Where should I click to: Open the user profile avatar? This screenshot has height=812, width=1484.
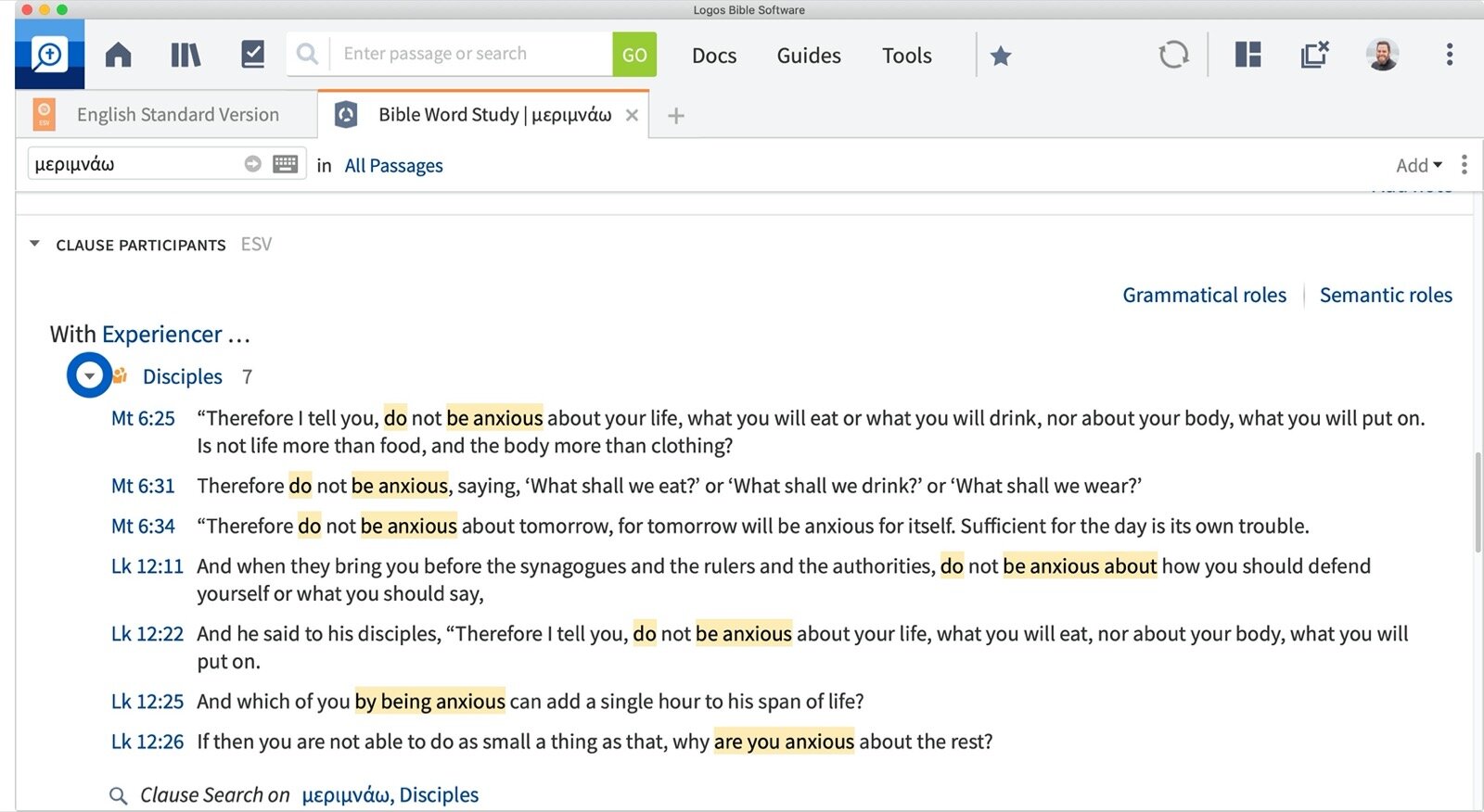point(1382,55)
